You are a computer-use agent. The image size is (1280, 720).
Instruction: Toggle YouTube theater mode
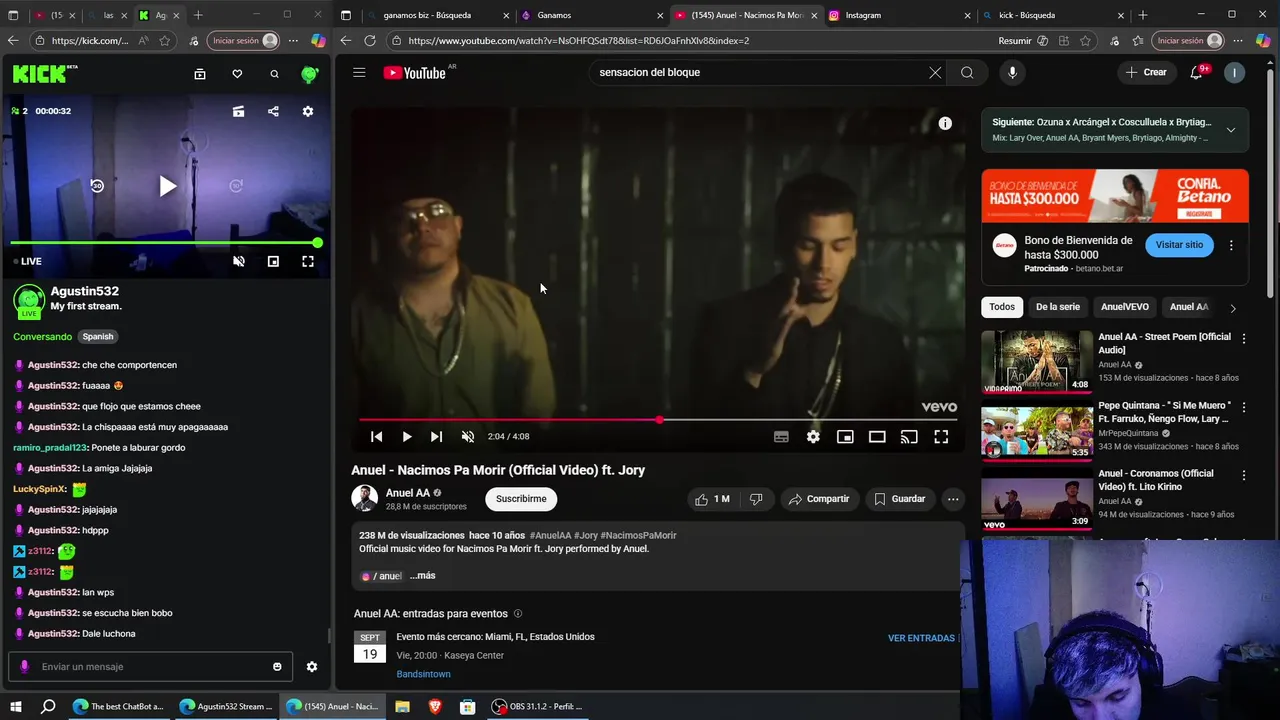coord(877,437)
